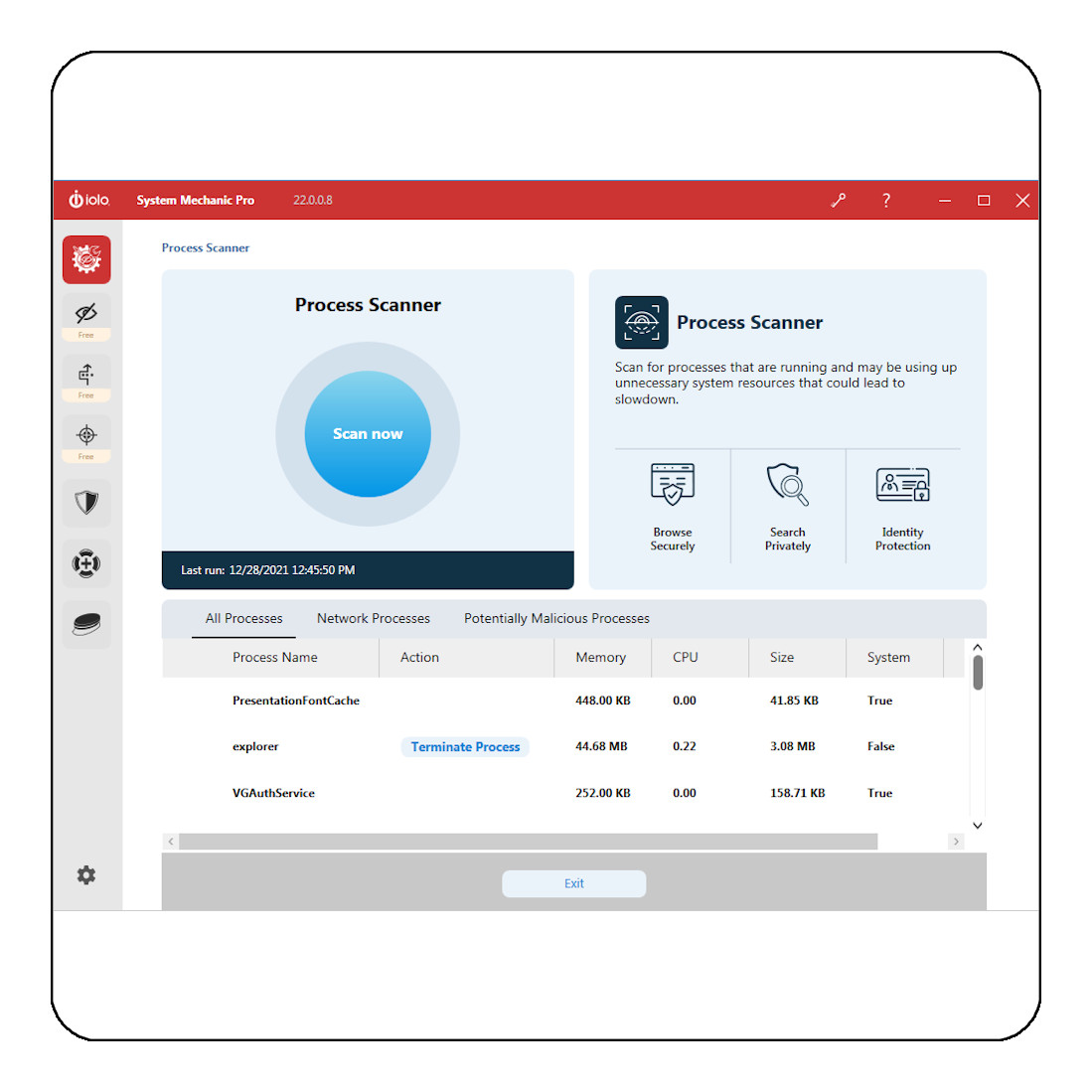Switch to Potentially Malicious Processes tab
Image resolution: width=1092 pixels, height=1092 pixels.
[556, 618]
